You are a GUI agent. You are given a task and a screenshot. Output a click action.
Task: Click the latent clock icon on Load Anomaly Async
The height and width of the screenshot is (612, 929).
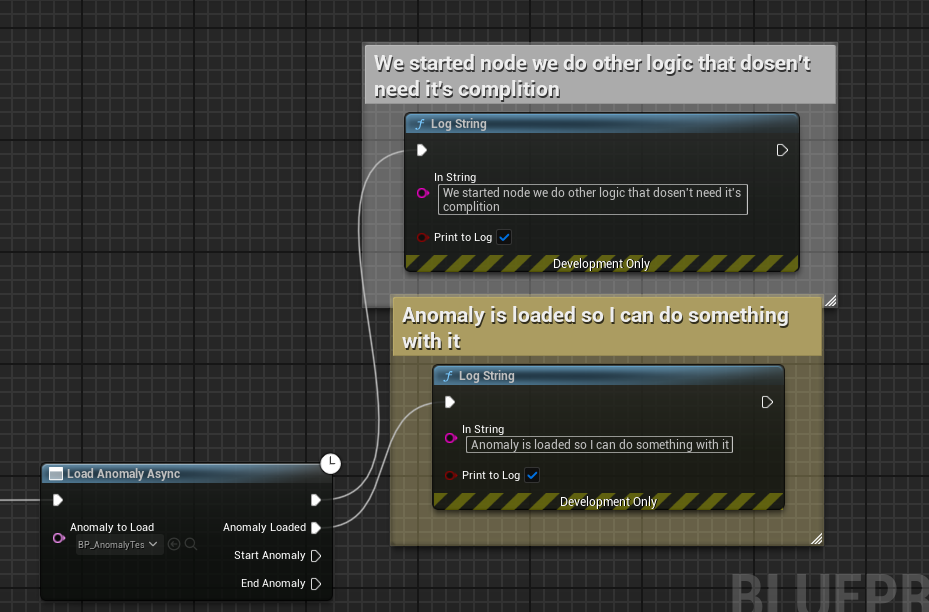point(330,463)
